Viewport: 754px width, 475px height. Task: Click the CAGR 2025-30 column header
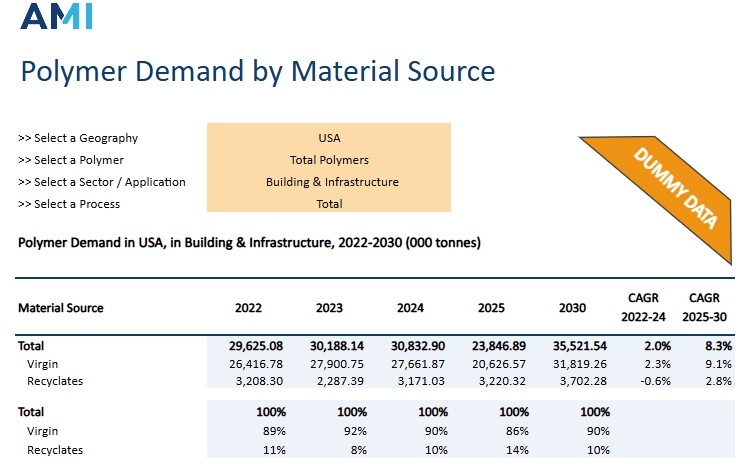[705, 307]
